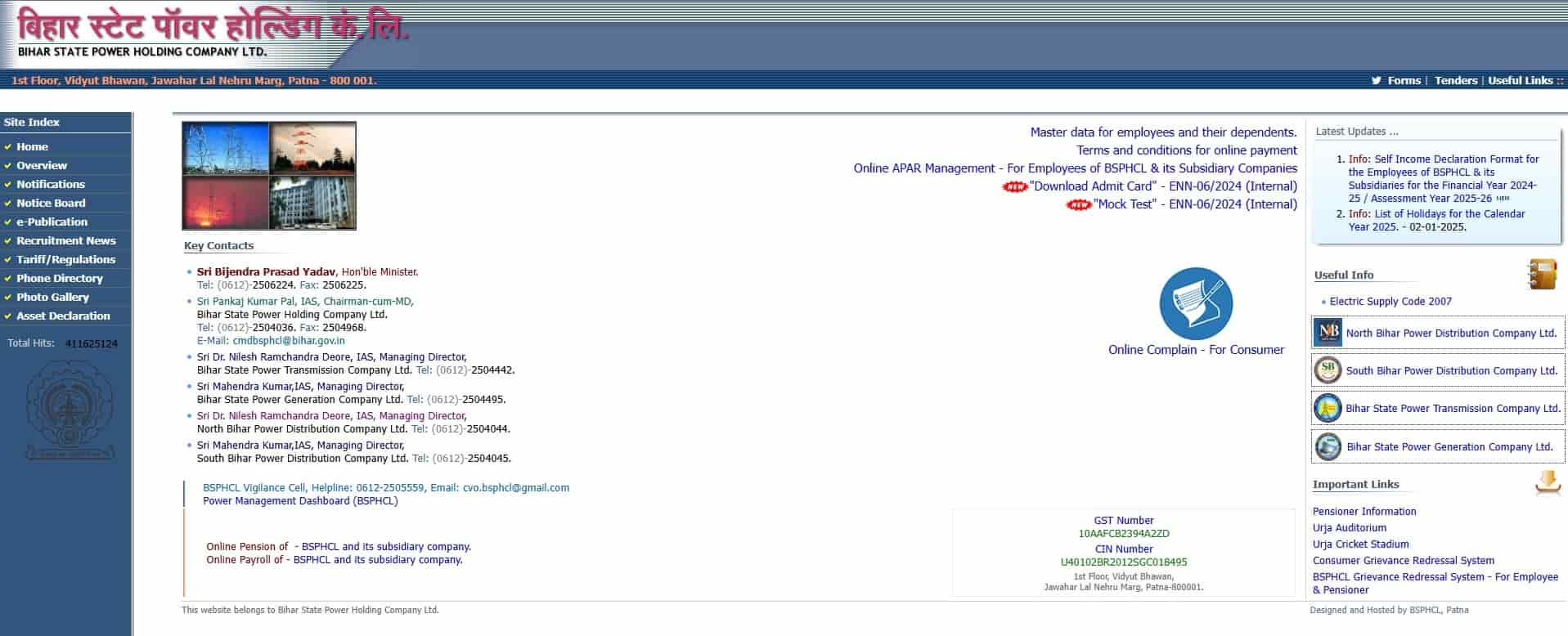1568x636 pixels.
Task: Open Useful Links in top bar
Action: point(1520,80)
